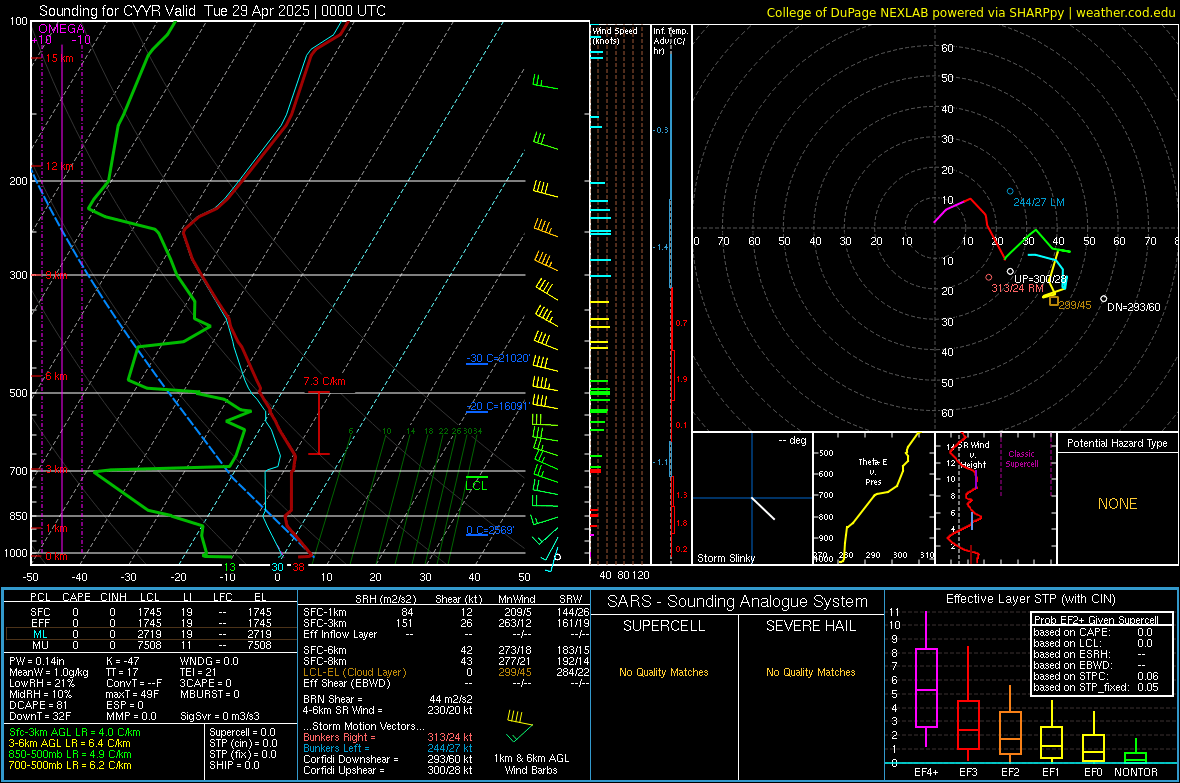Click the magenta OMEGA label

[x=62, y=29]
